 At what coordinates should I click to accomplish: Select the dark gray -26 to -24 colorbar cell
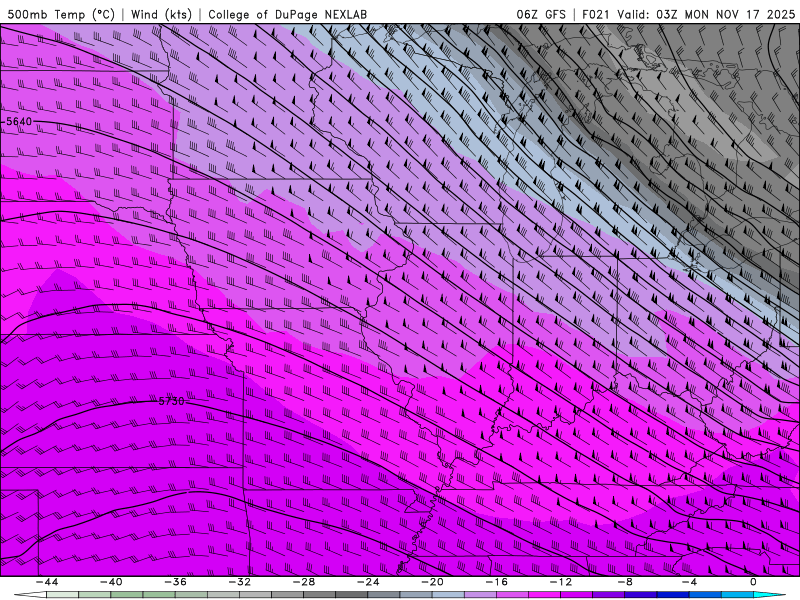coord(352,595)
